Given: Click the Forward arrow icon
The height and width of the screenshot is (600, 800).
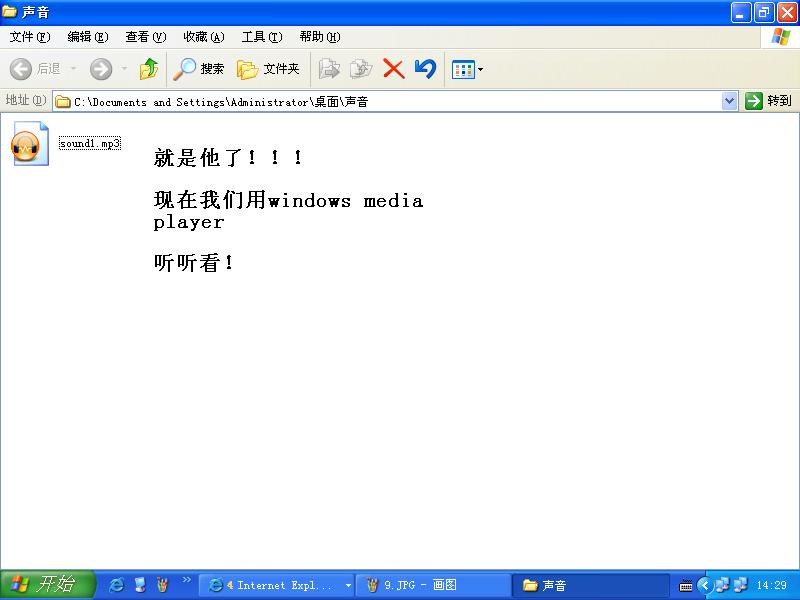Looking at the screenshot, I should coord(101,69).
